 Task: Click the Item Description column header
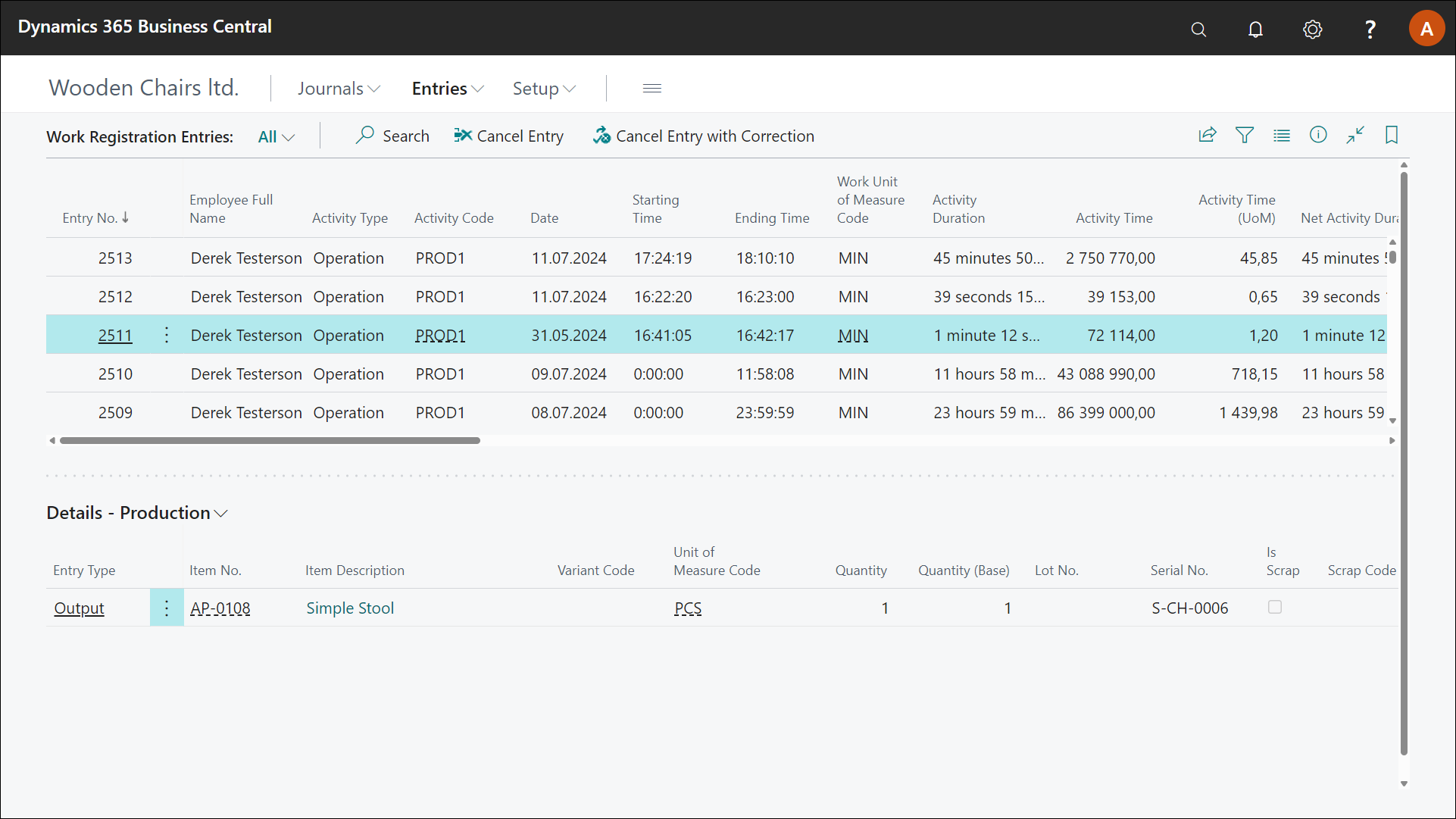click(355, 570)
